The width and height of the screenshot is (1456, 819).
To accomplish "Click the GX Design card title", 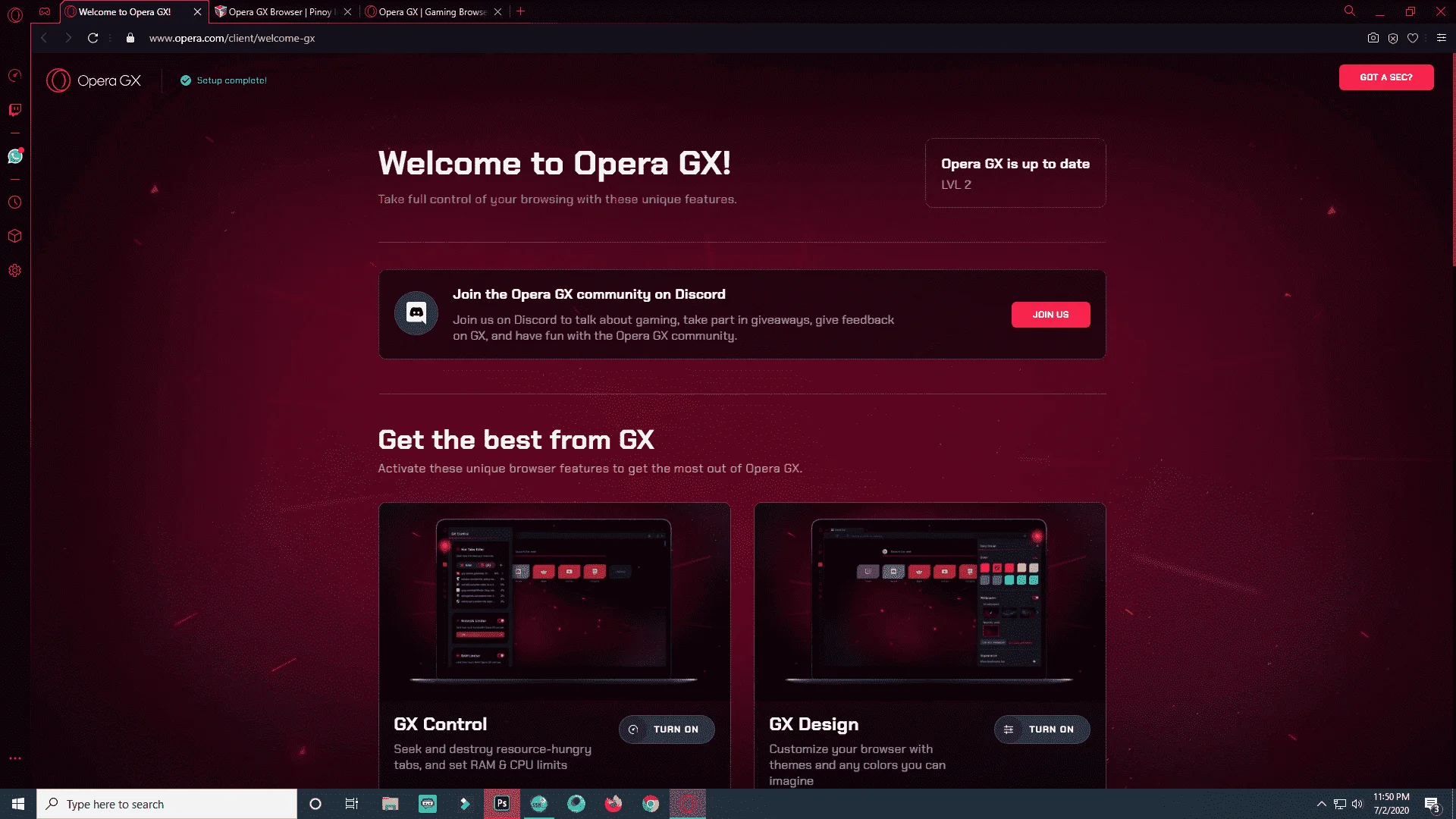I will [x=814, y=725].
